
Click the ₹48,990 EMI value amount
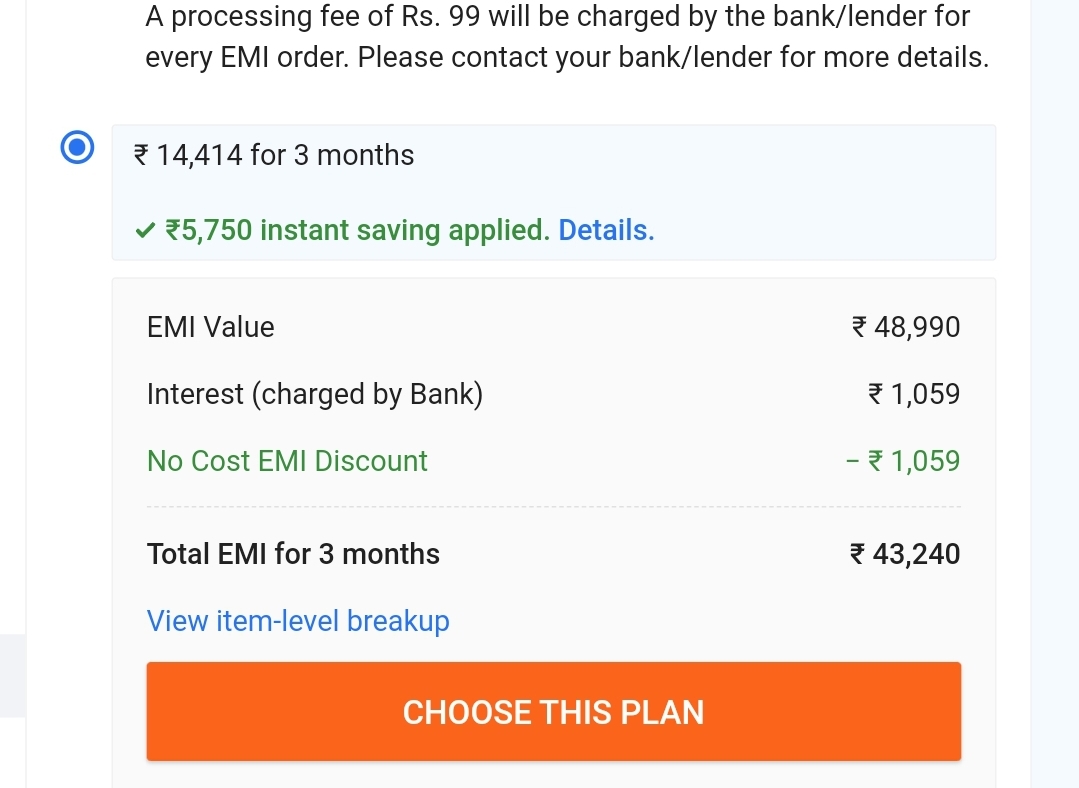(x=906, y=327)
